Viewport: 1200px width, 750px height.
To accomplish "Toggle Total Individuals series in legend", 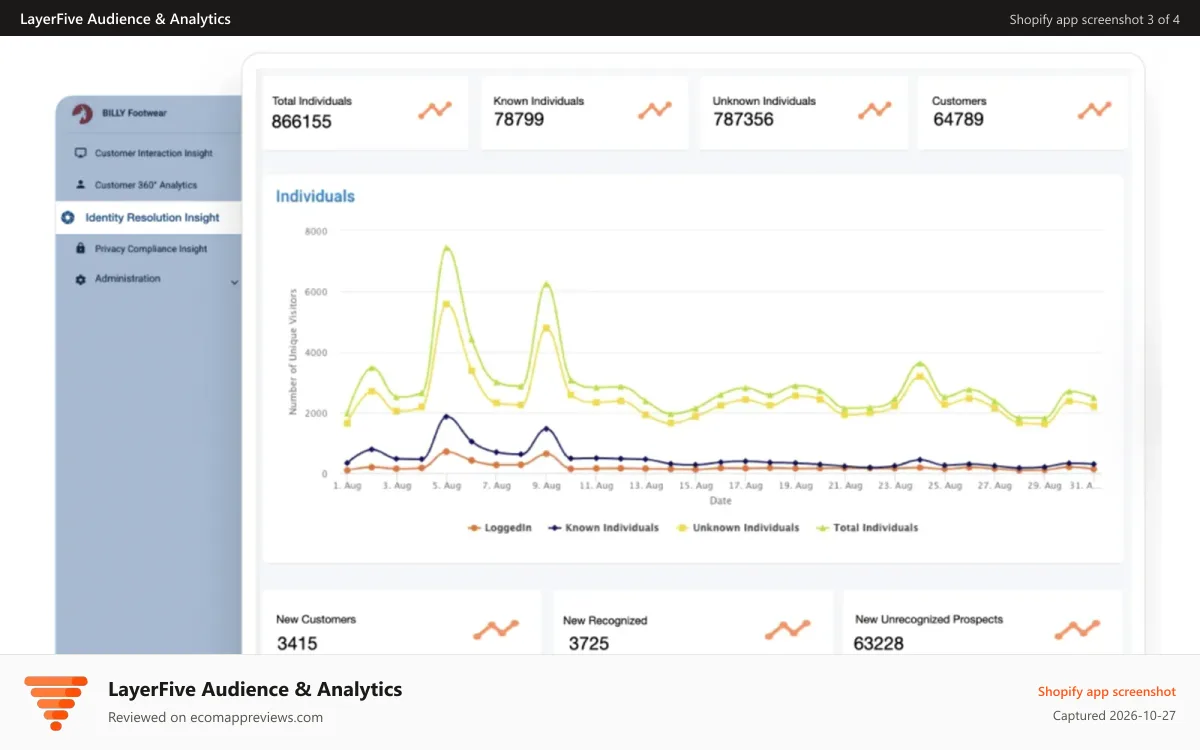I will tap(867, 527).
